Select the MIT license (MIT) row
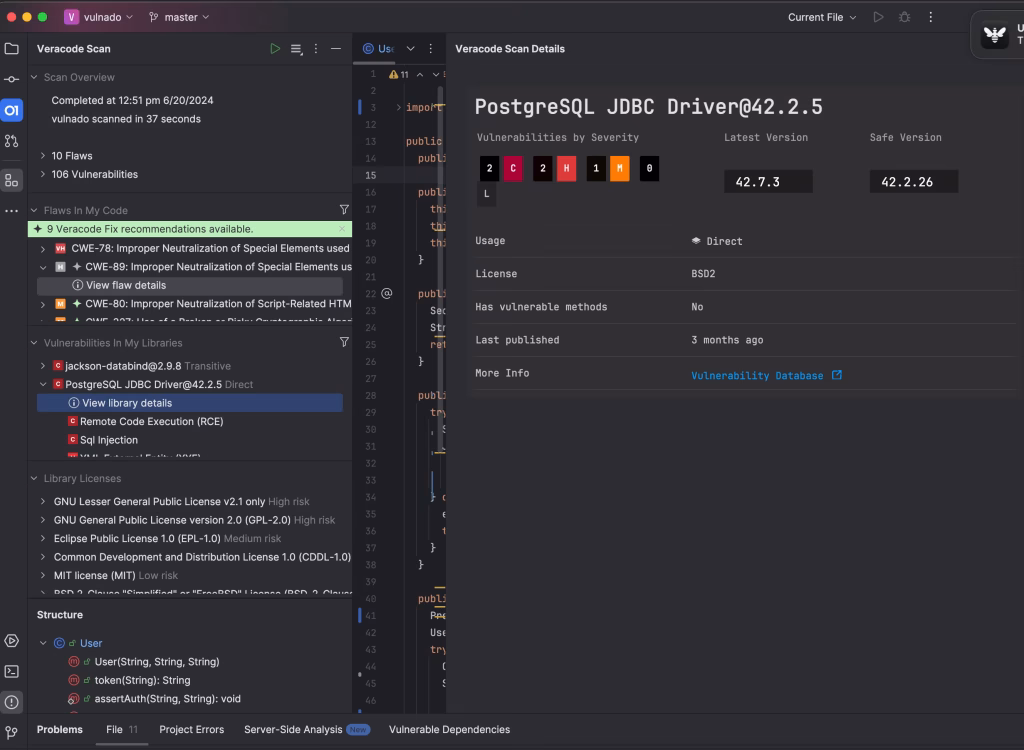 (116, 575)
